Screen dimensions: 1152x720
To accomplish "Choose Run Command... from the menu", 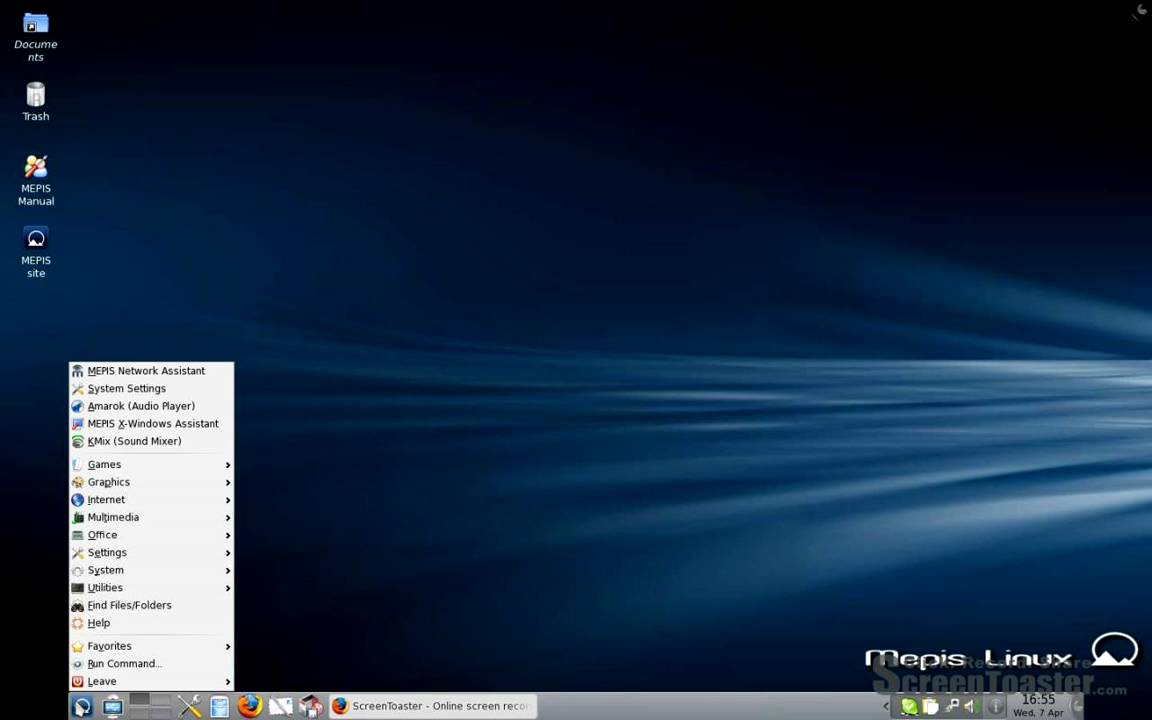I will coord(151,664).
